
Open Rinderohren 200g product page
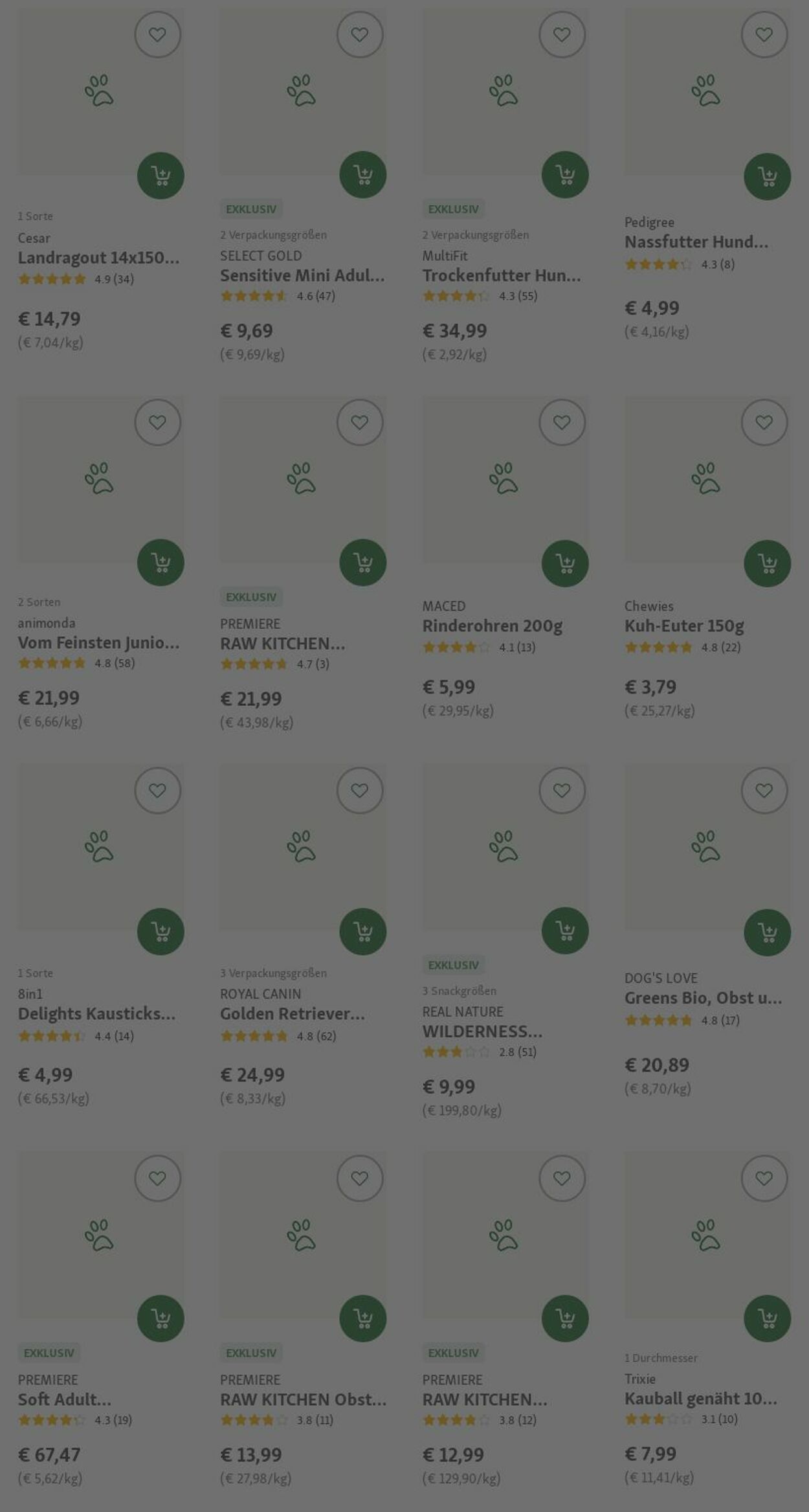point(493,626)
